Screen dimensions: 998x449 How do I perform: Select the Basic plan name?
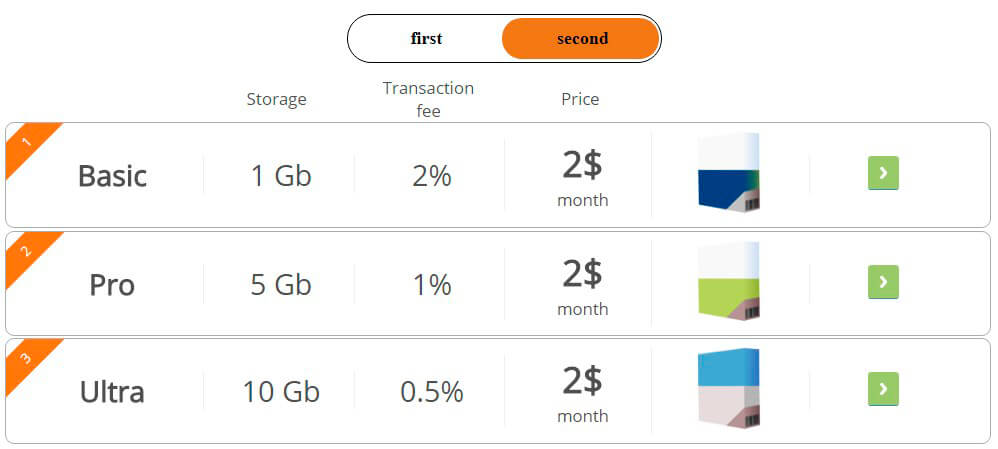click(x=112, y=176)
